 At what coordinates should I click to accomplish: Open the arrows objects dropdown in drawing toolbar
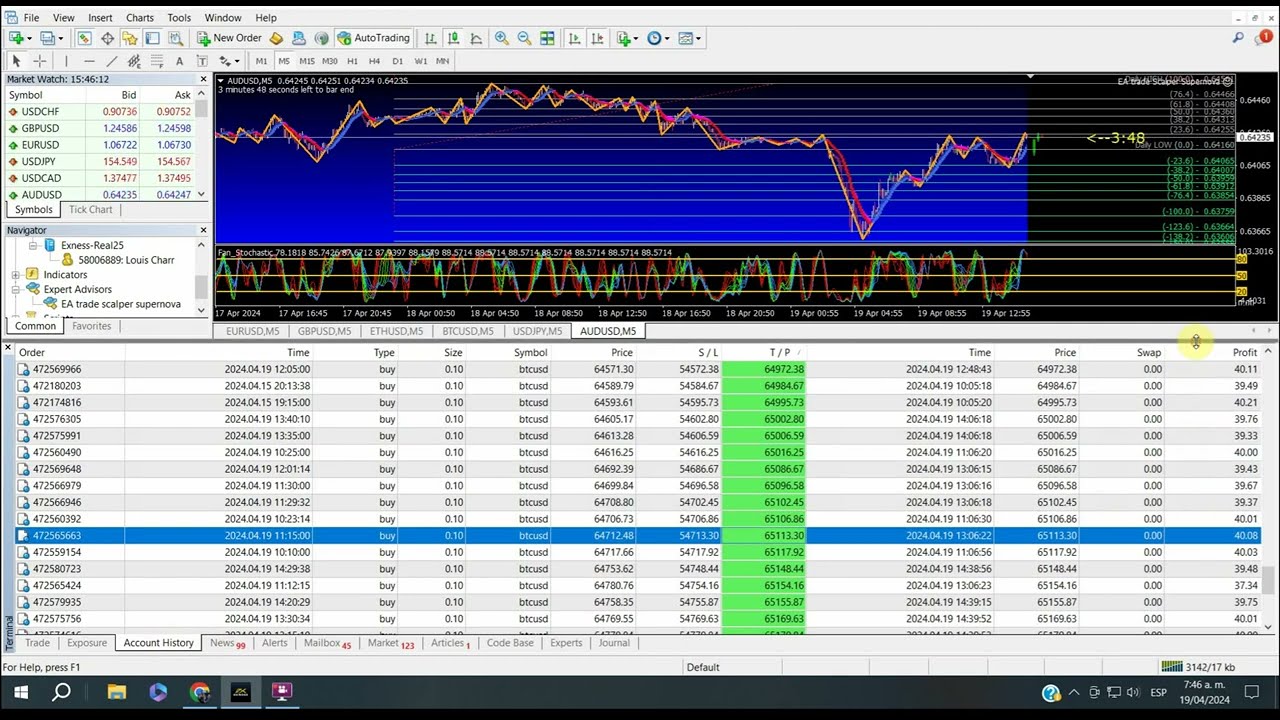(229, 61)
